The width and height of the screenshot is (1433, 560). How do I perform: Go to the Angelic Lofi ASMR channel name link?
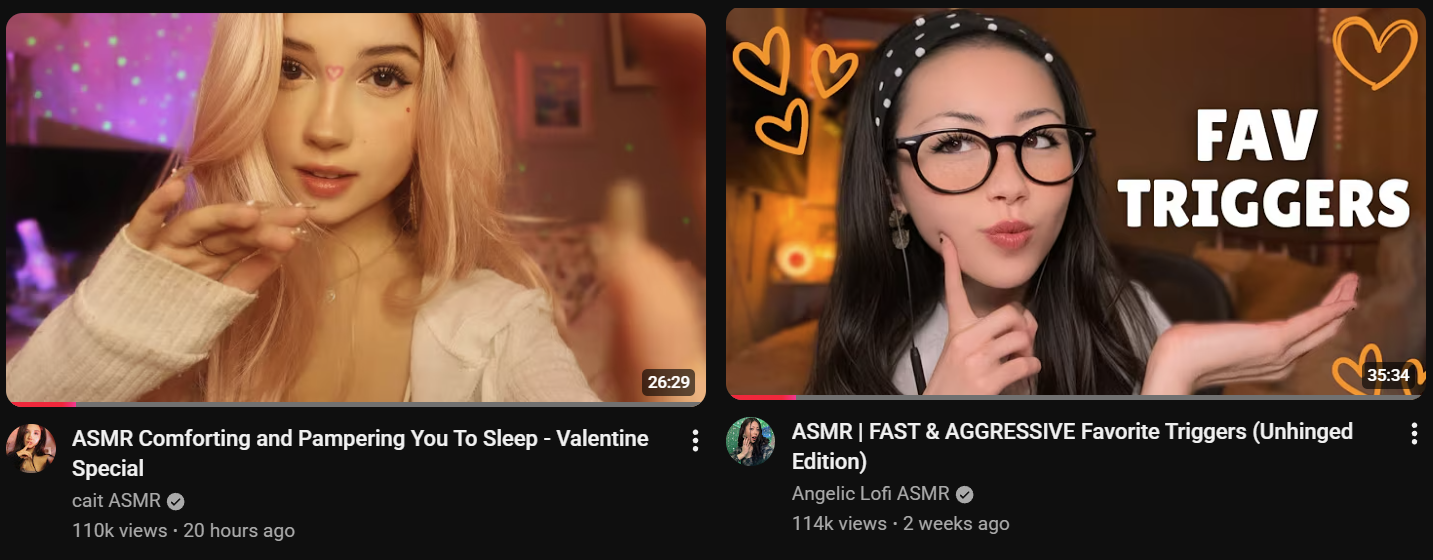(870, 494)
